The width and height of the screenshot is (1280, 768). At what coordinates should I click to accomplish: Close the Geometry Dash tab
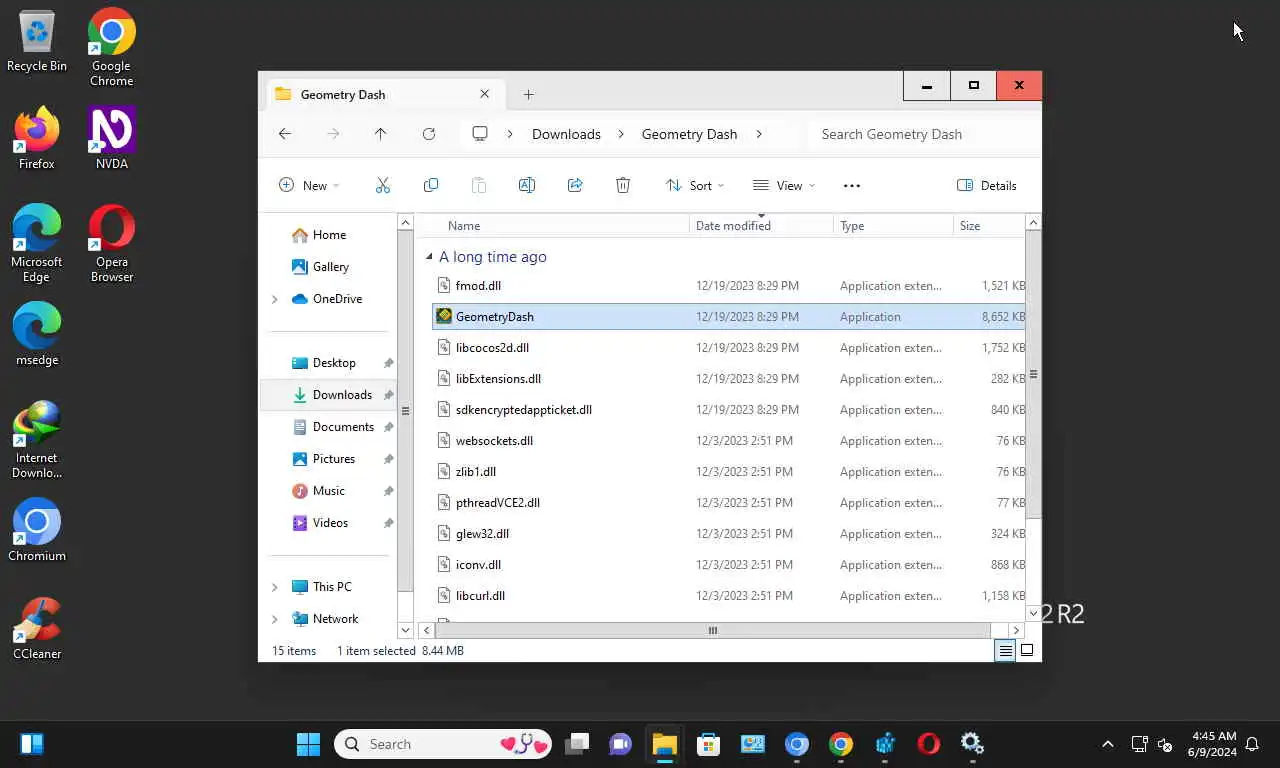pos(484,94)
